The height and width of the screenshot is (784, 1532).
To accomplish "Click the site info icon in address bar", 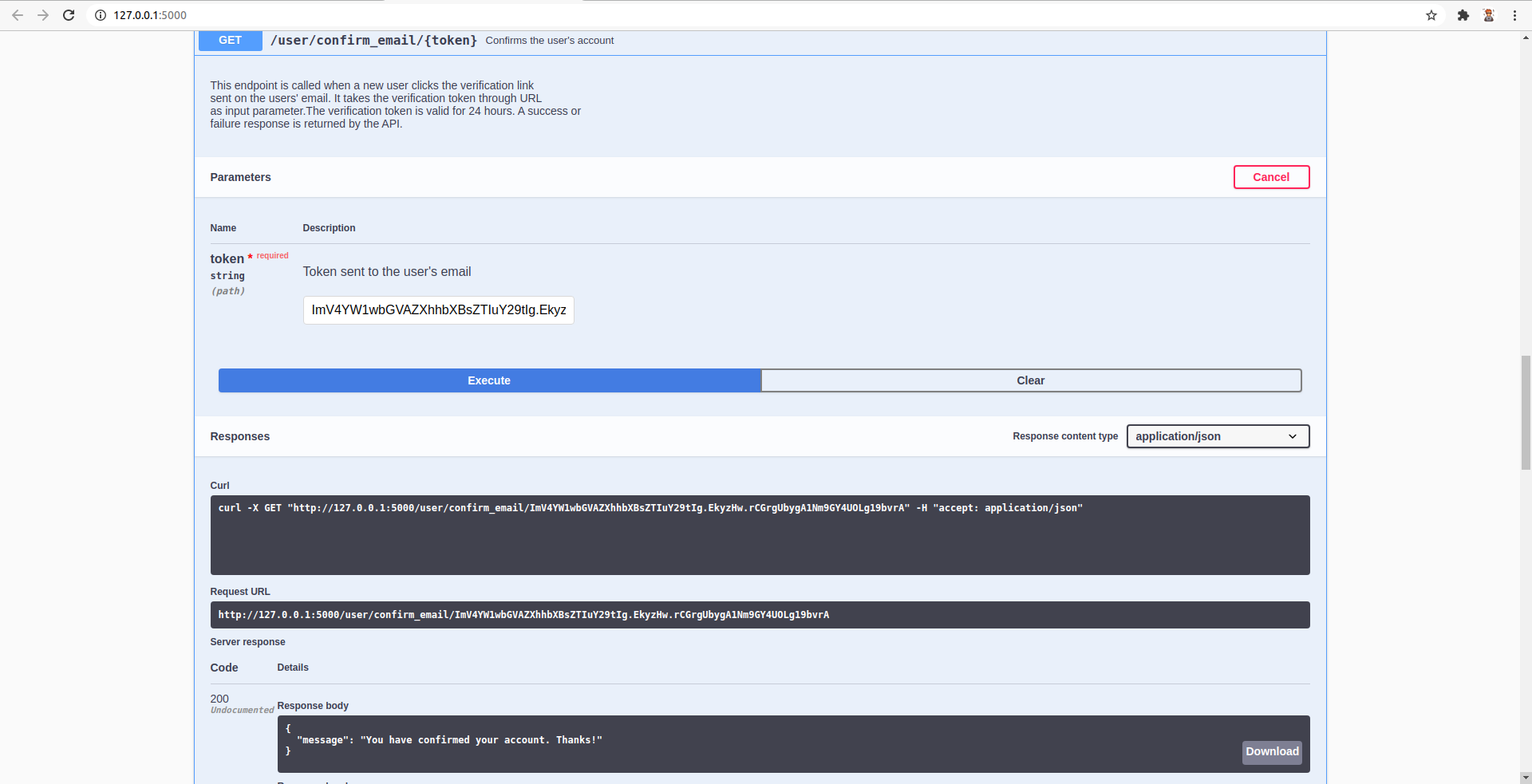I will [x=100, y=15].
